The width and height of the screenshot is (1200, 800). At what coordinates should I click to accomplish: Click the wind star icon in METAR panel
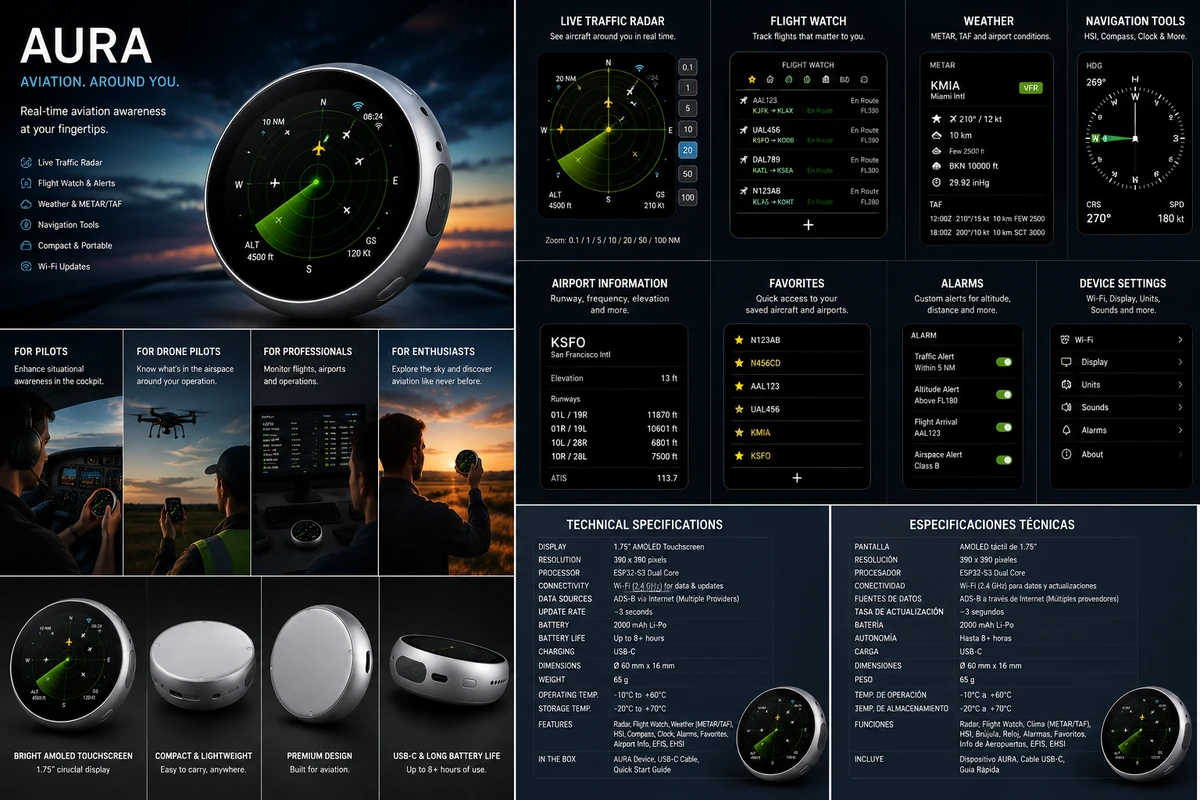[935, 119]
